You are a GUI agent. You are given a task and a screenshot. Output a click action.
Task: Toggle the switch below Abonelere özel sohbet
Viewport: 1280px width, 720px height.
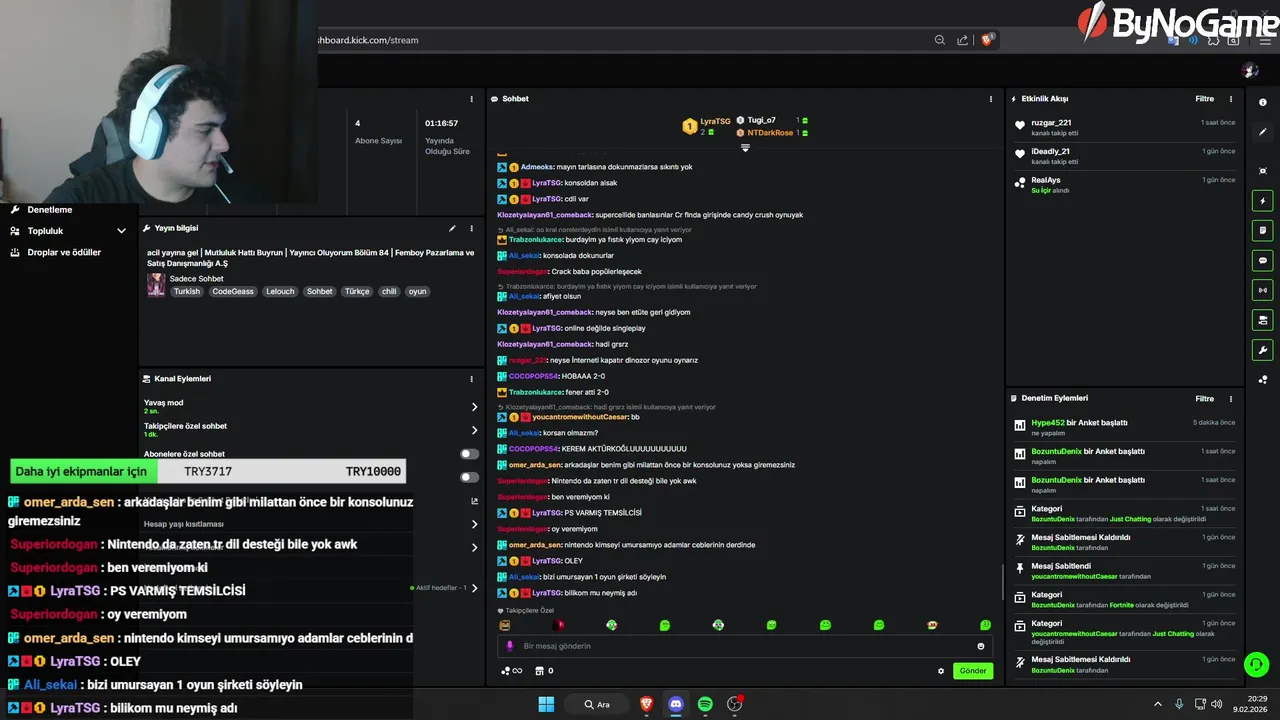[x=468, y=477]
